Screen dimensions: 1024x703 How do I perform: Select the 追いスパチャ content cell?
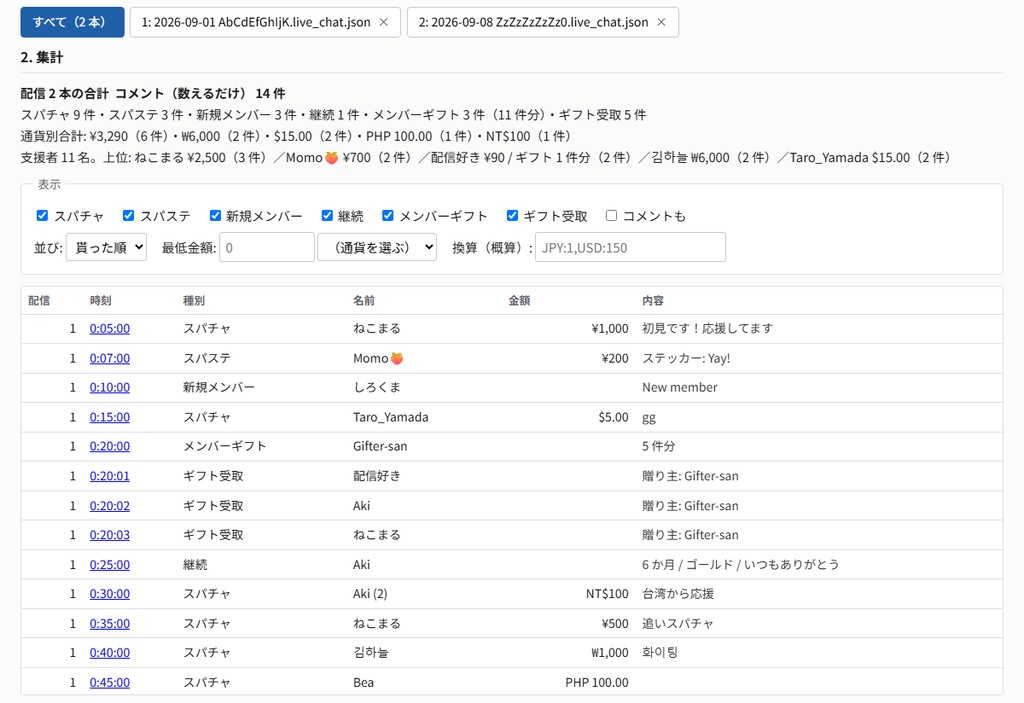(678, 623)
